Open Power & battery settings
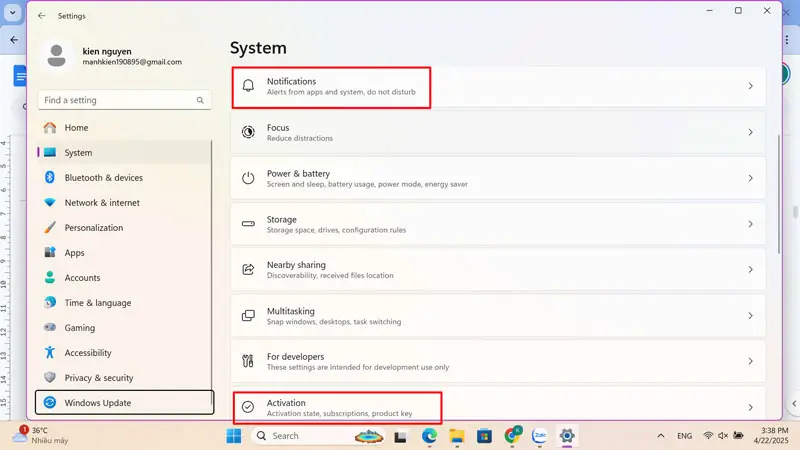Viewport: 800px width, 450px height. tap(498, 178)
